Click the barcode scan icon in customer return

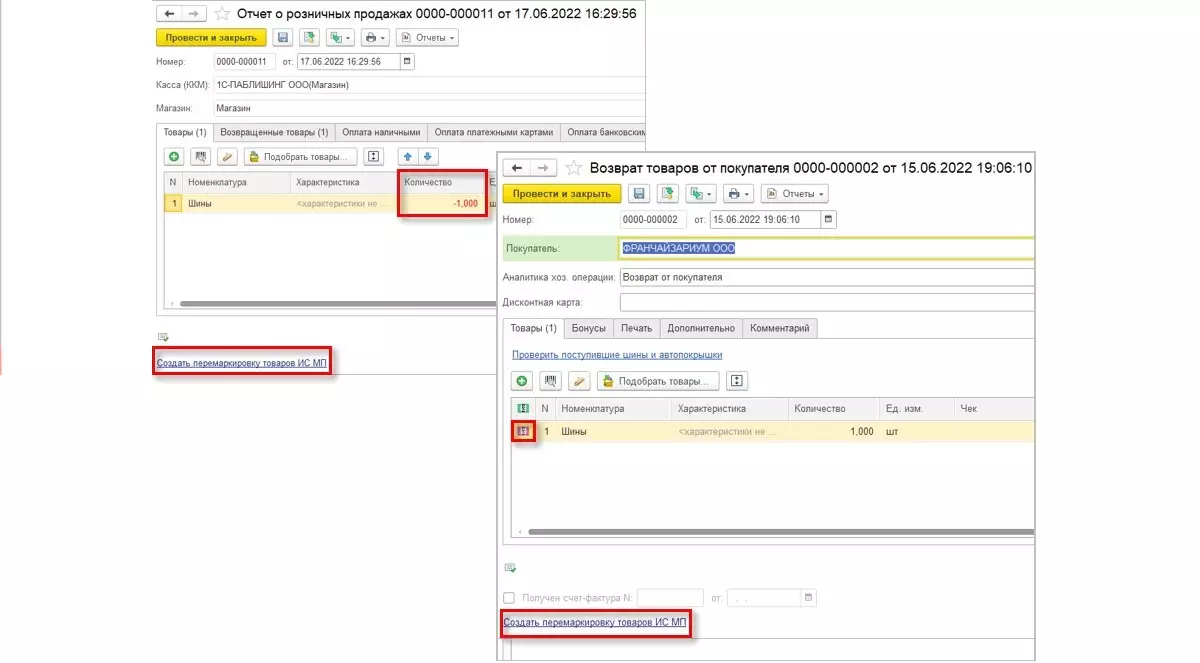click(550, 381)
